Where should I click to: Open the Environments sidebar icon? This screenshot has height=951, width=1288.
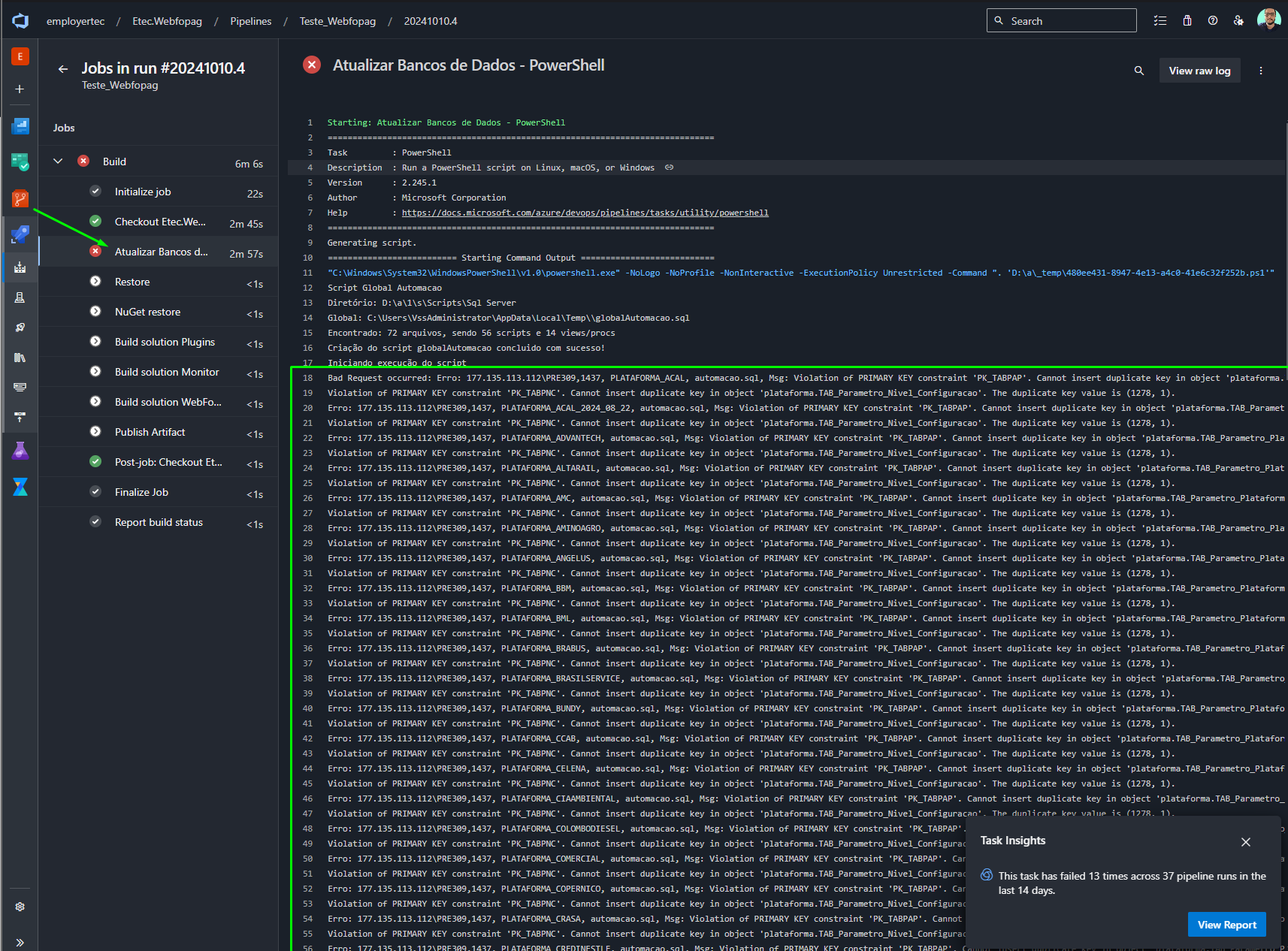(20, 297)
